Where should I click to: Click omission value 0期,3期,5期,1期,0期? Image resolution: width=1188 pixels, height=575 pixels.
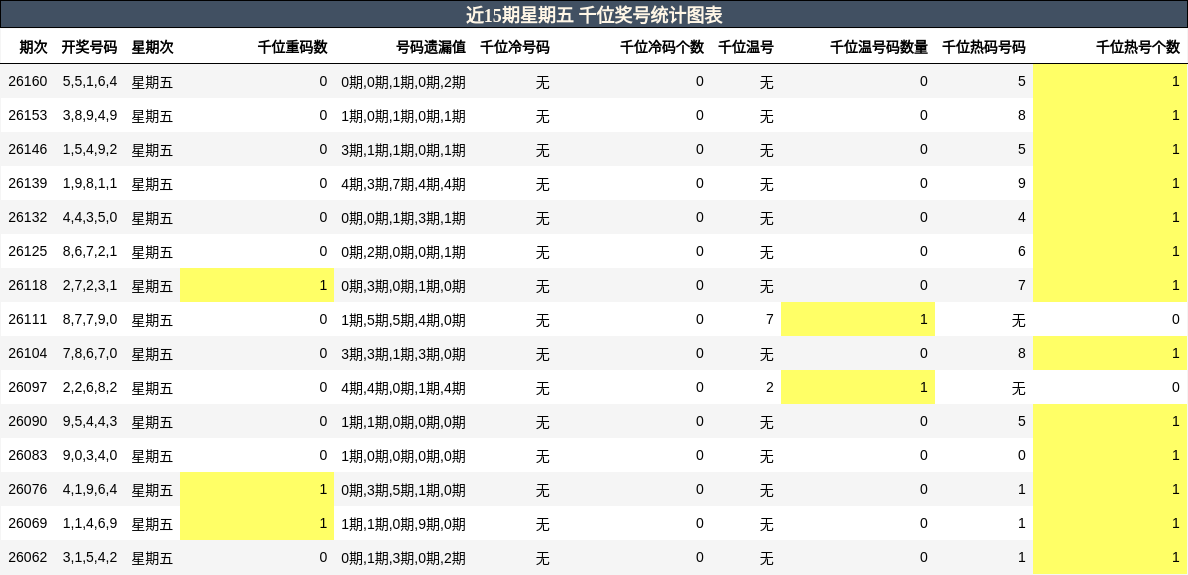pyautogui.click(x=403, y=489)
